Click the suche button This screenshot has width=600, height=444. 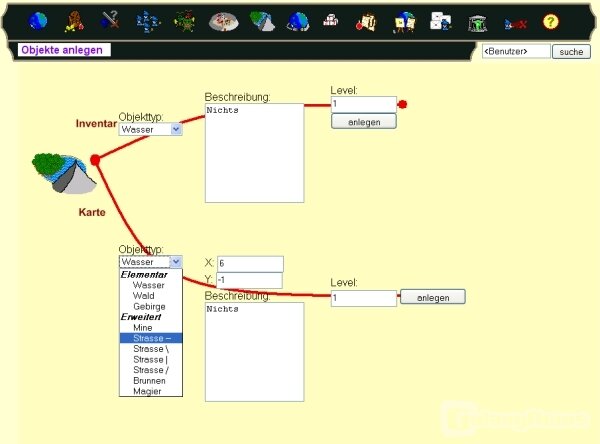pos(571,52)
